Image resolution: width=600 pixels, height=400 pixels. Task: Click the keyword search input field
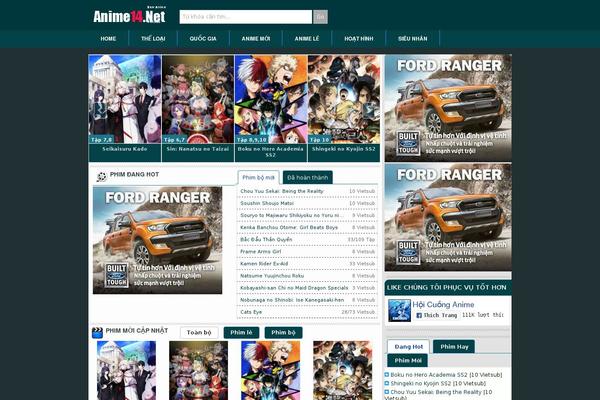click(246, 17)
